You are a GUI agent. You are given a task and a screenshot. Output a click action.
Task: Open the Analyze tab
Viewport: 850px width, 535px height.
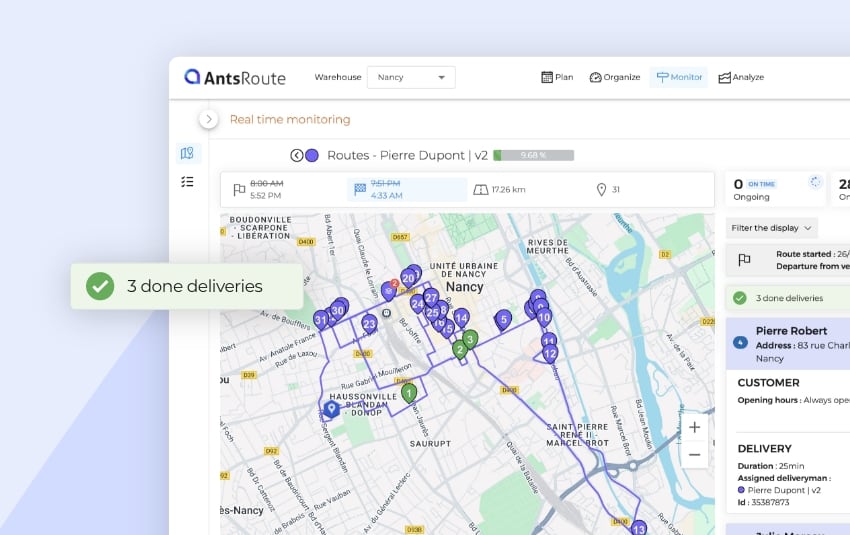pos(741,77)
